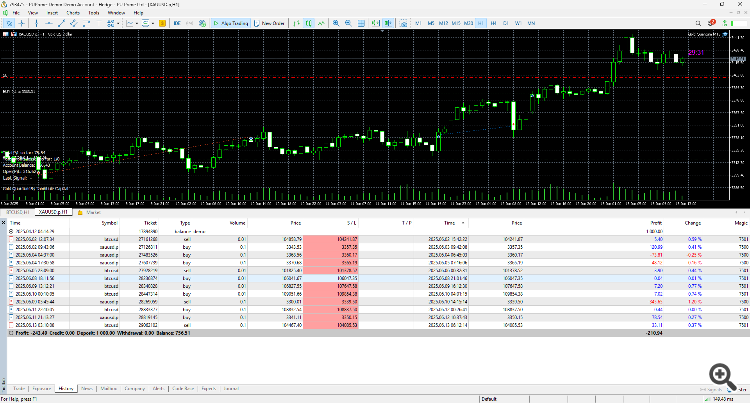Set timeframe to MN
The image size is (750, 403).
(531, 23)
